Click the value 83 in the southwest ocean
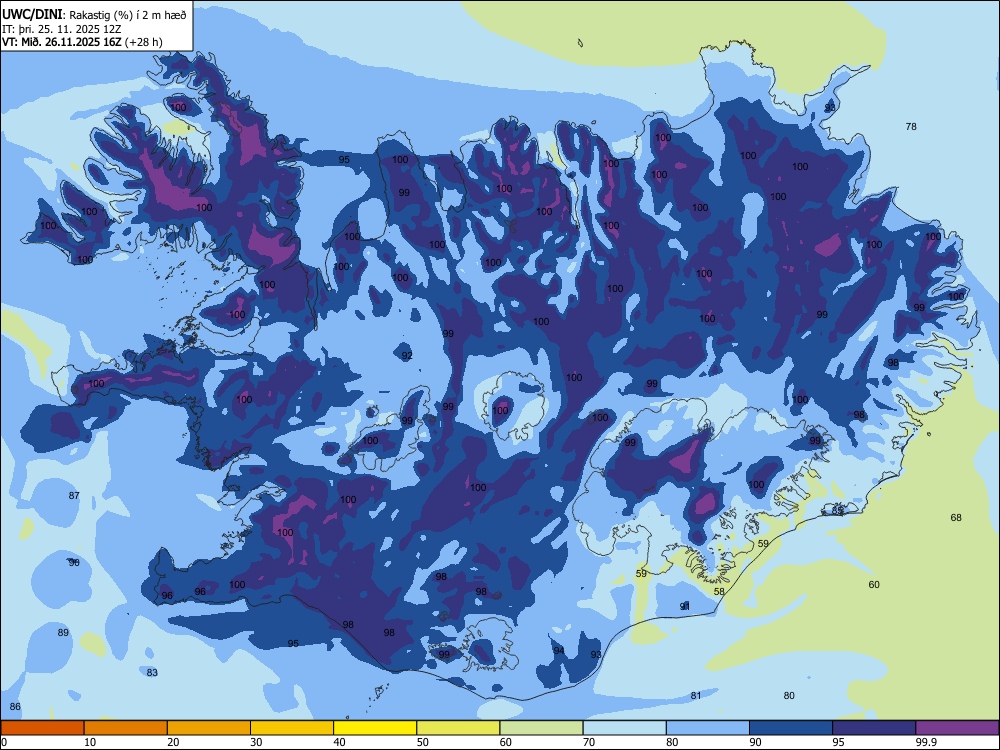The image size is (1000, 750). [152, 673]
